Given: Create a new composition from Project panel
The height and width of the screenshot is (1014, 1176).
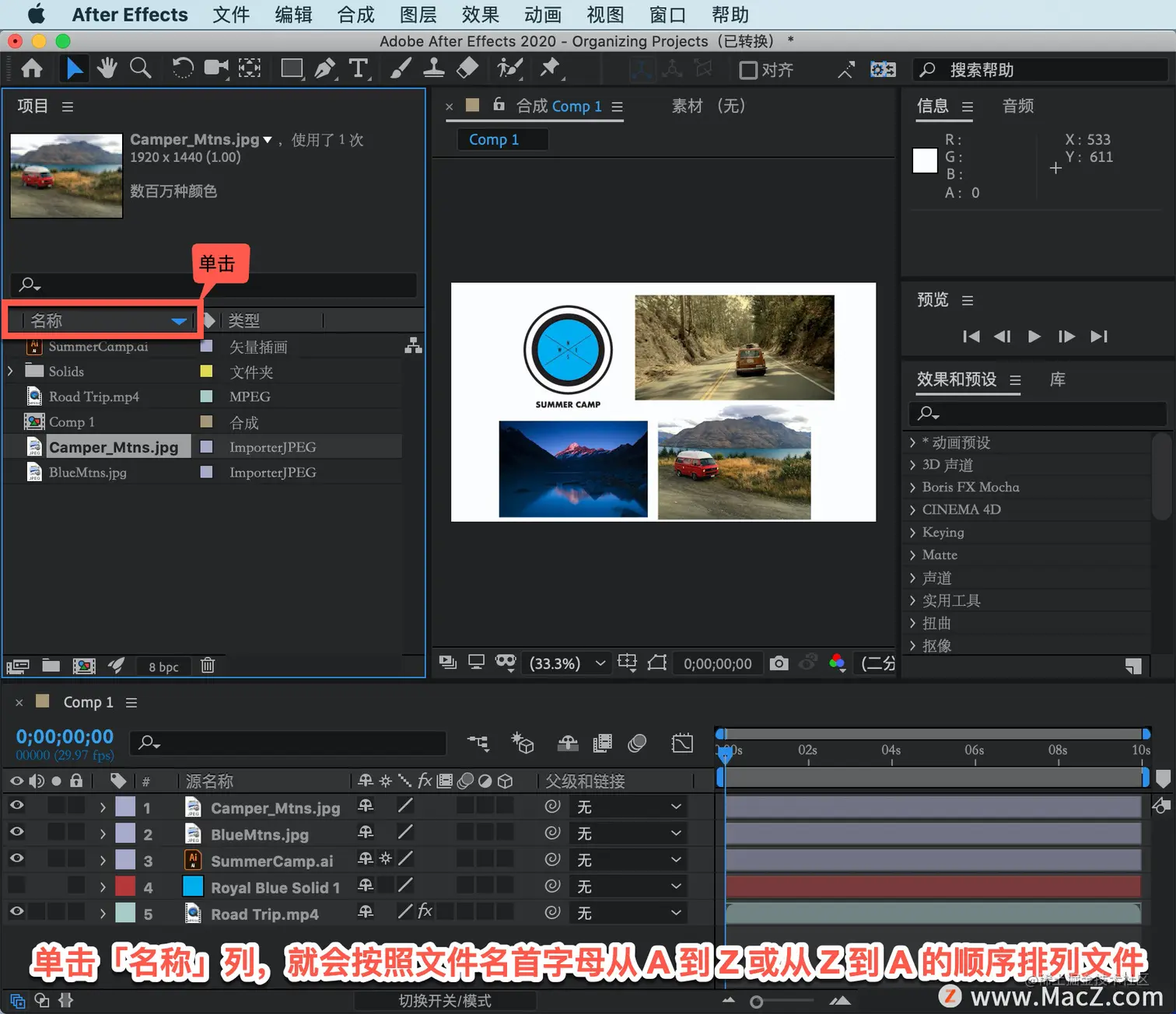Looking at the screenshot, I should click(x=84, y=666).
